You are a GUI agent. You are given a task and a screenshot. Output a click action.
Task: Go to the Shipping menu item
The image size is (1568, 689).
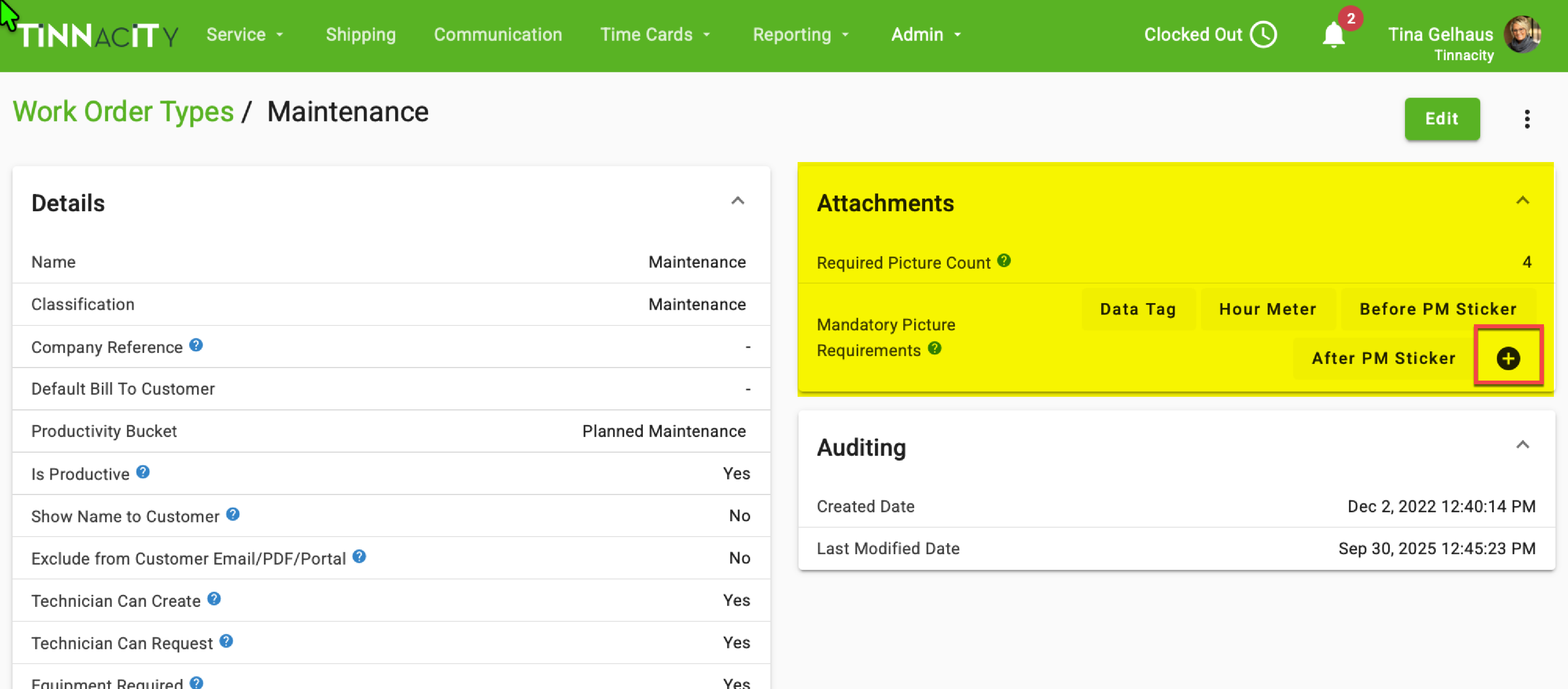pyautogui.click(x=360, y=35)
